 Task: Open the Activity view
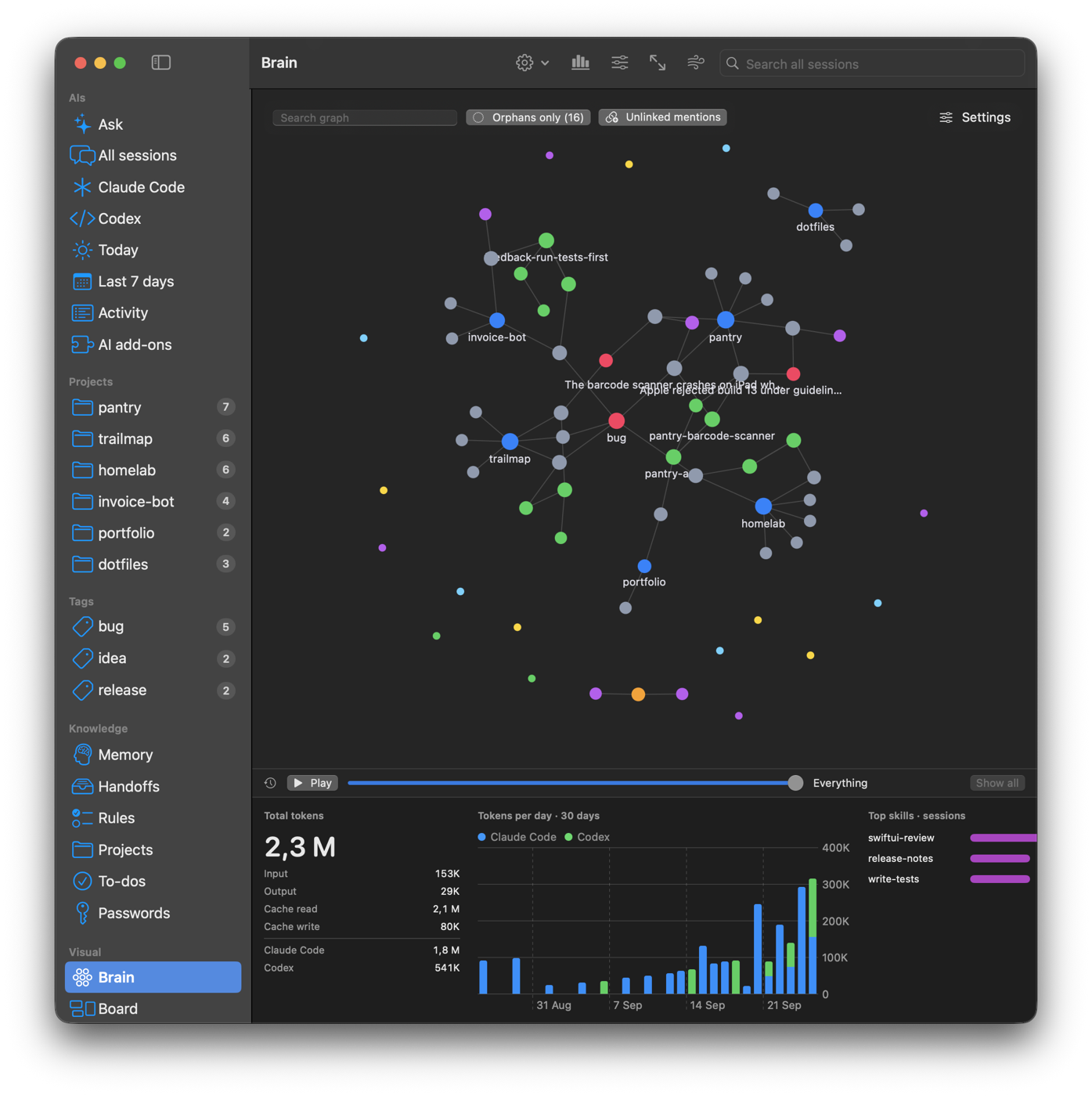click(x=153, y=313)
